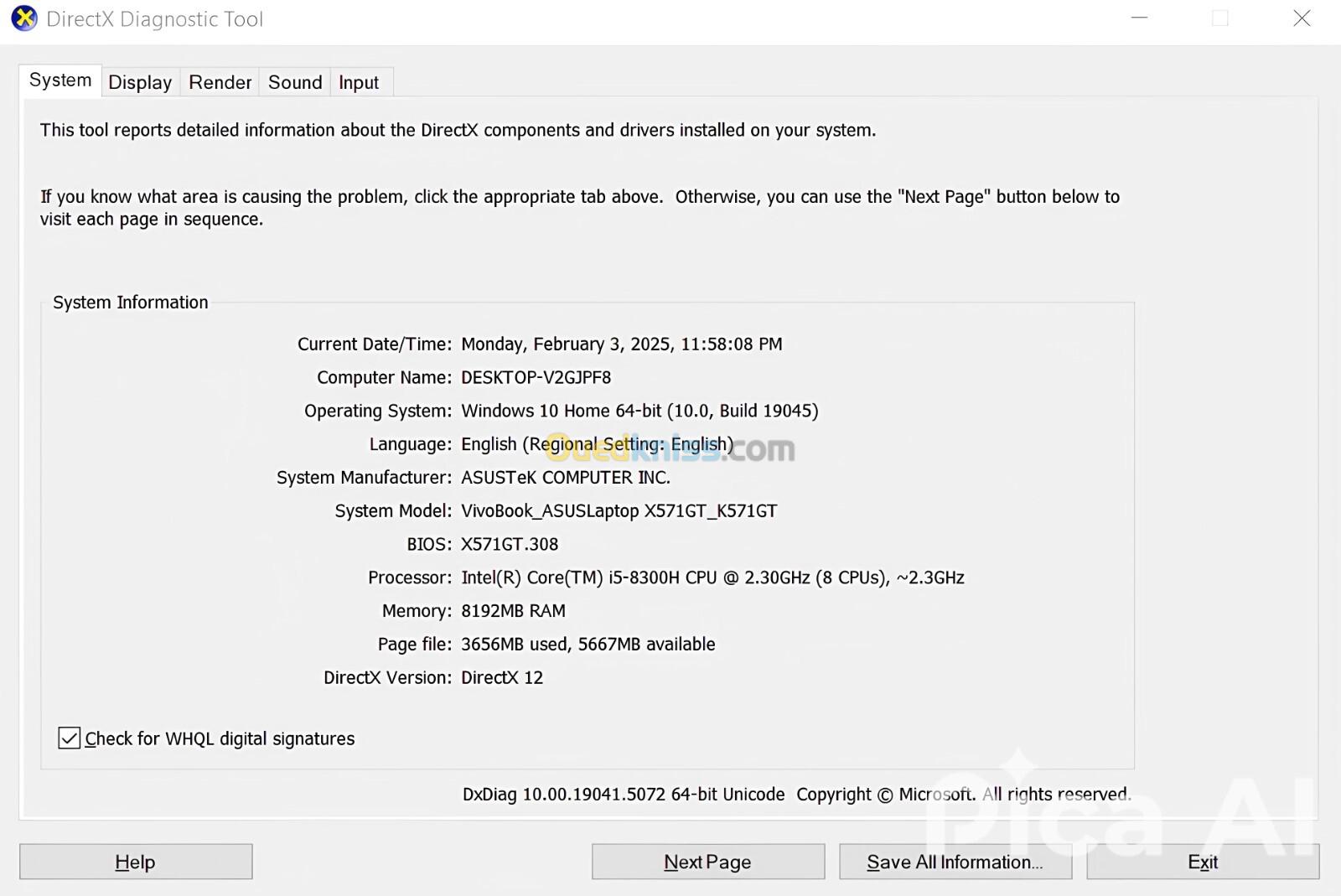Click the DirectX Diagnostic Tool title icon
Image resolution: width=1341 pixels, height=896 pixels.
point(24,18)
